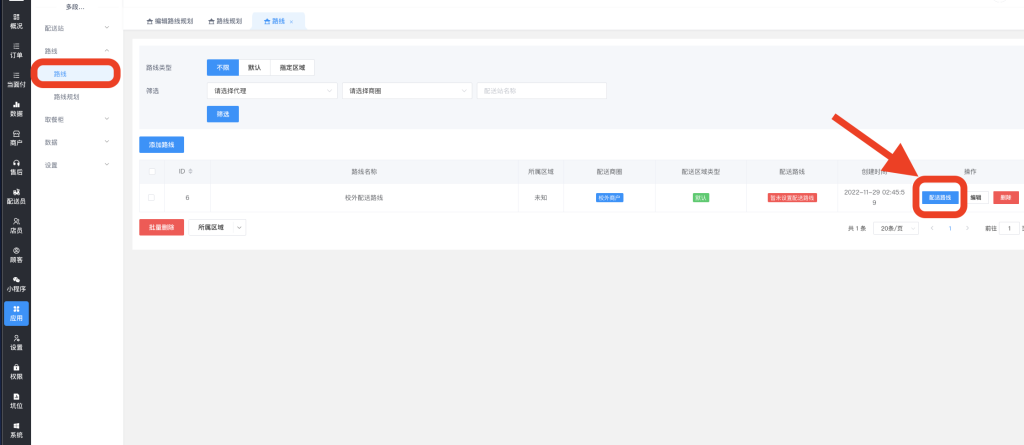Click the blue 配送路线 action button

coord(940,198)
